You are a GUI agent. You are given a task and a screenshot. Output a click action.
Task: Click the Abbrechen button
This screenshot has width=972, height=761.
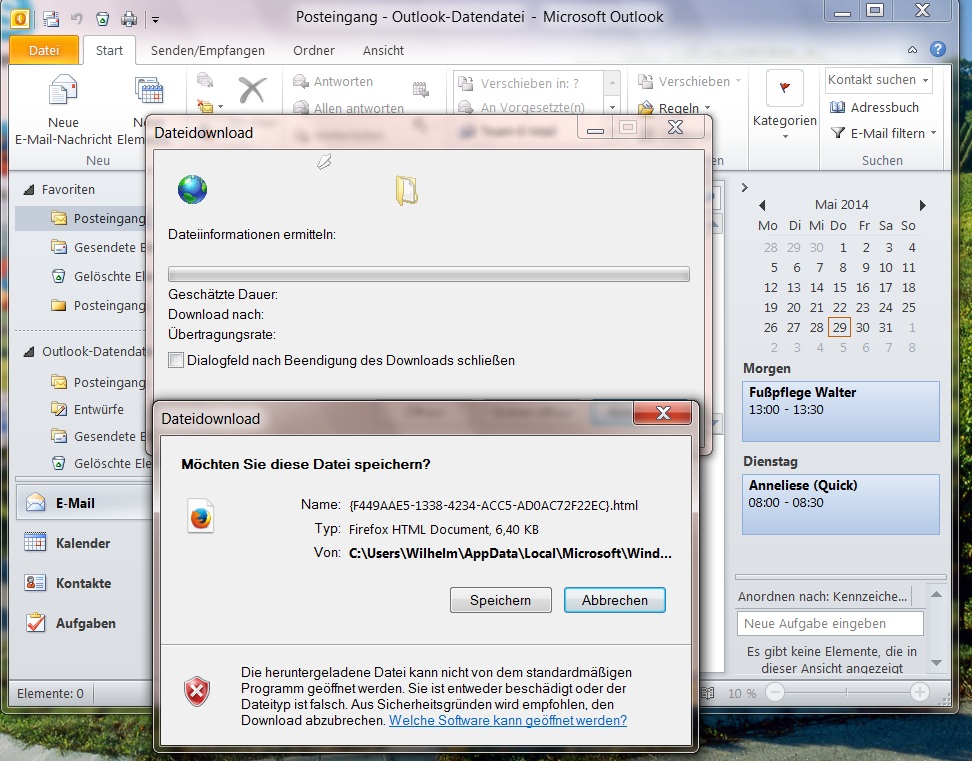[614, 600]
